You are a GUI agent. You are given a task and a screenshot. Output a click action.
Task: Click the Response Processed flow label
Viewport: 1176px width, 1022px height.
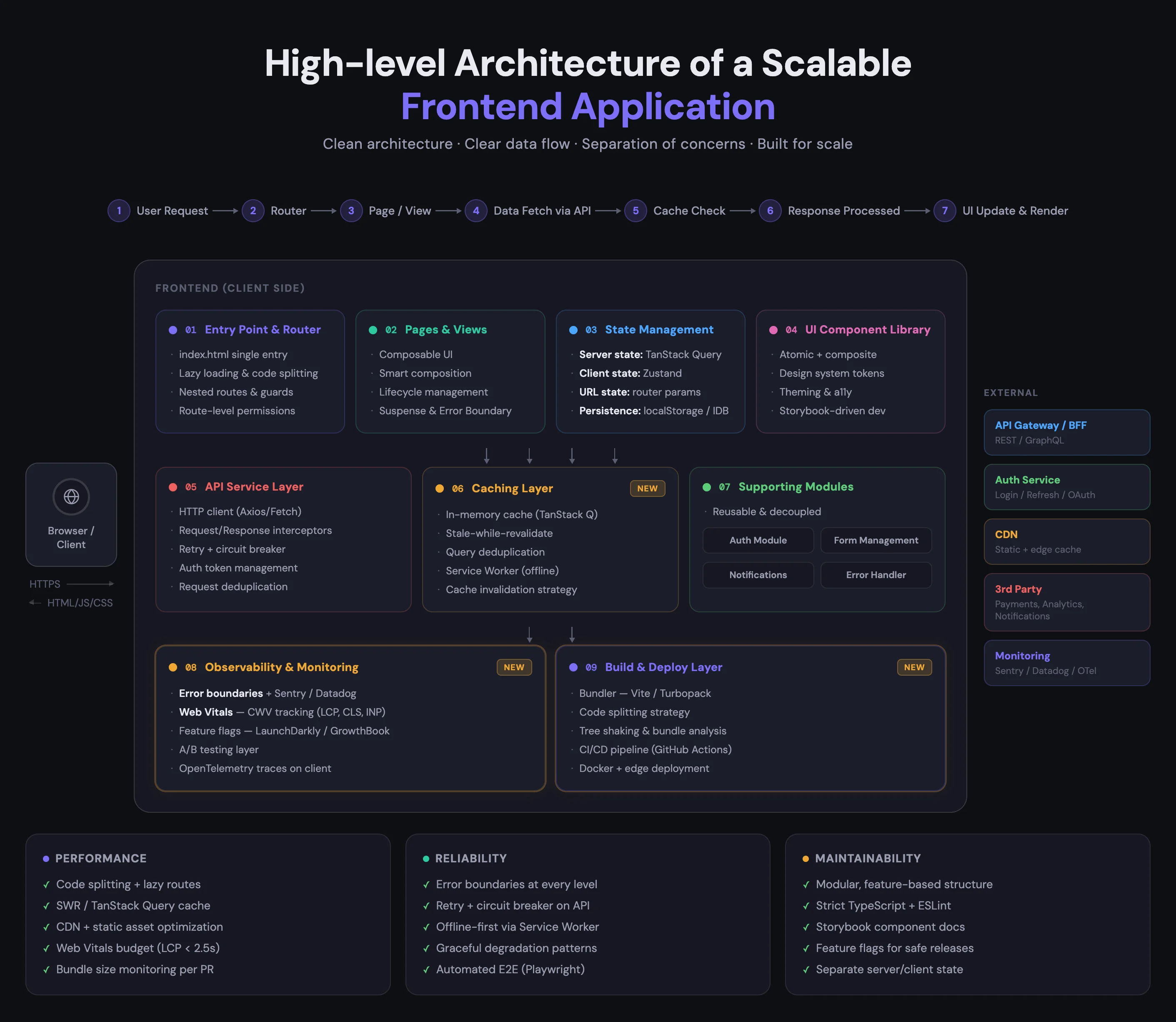pyautogui.click(x=843, y=210)
